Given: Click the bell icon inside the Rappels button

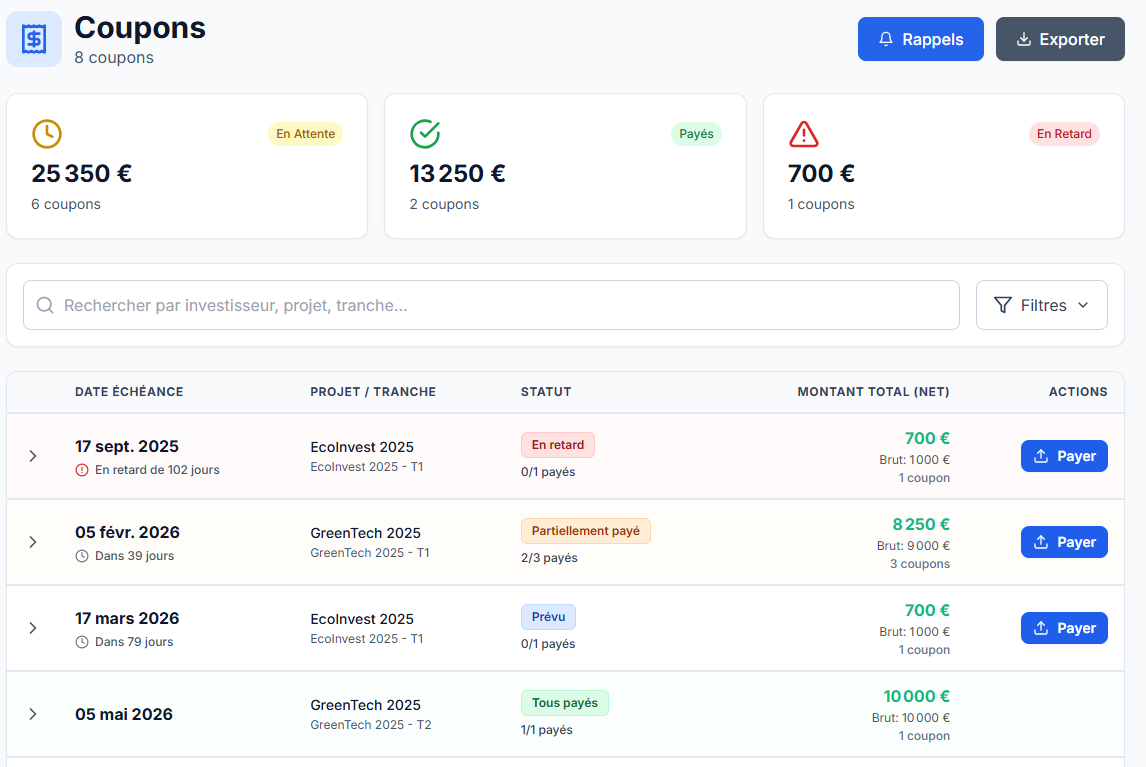Looking at the screenshot, I should pyautogui.click(x=888, y=38).
